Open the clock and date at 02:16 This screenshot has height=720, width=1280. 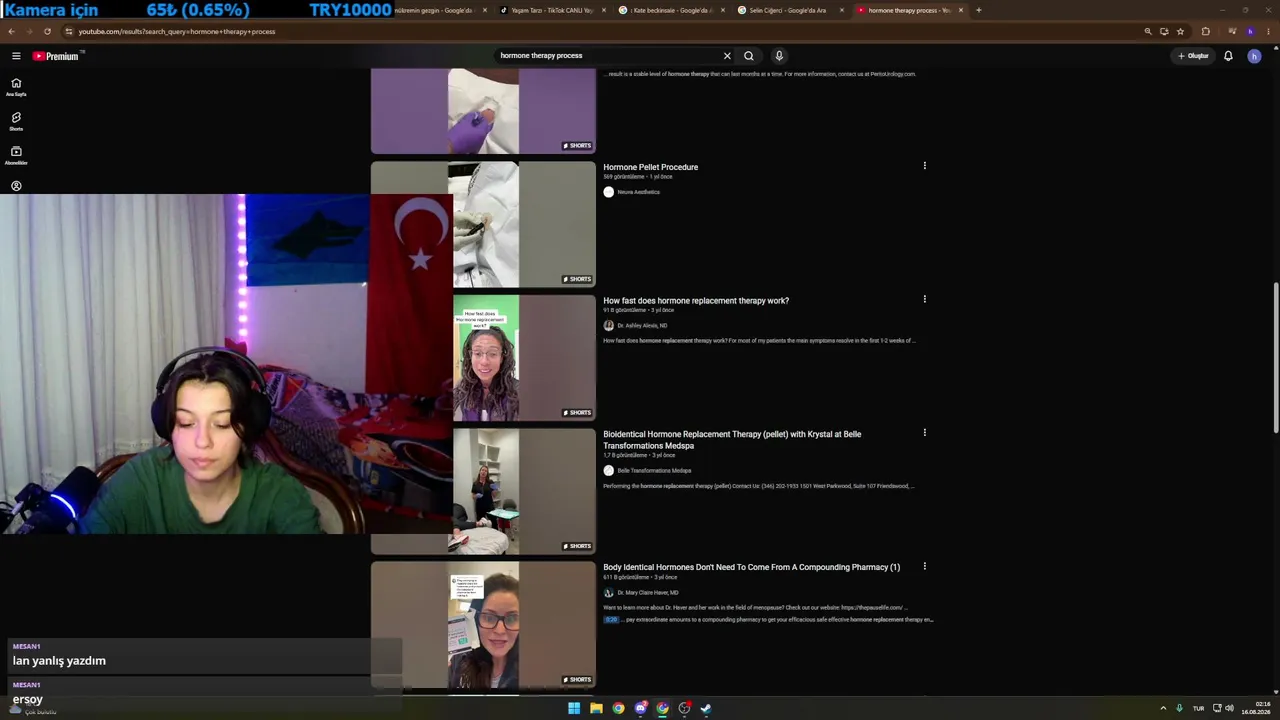pyautogui.click(x=1258, y=708)
